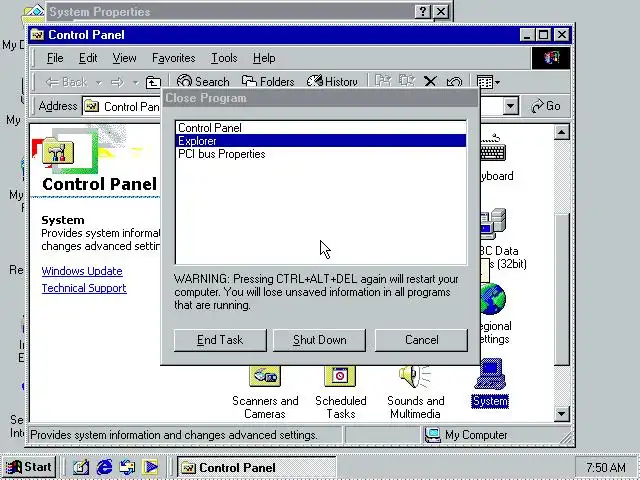
Task: Click the Control Panel heading in the left pane
Action: [x=100, y=184]
